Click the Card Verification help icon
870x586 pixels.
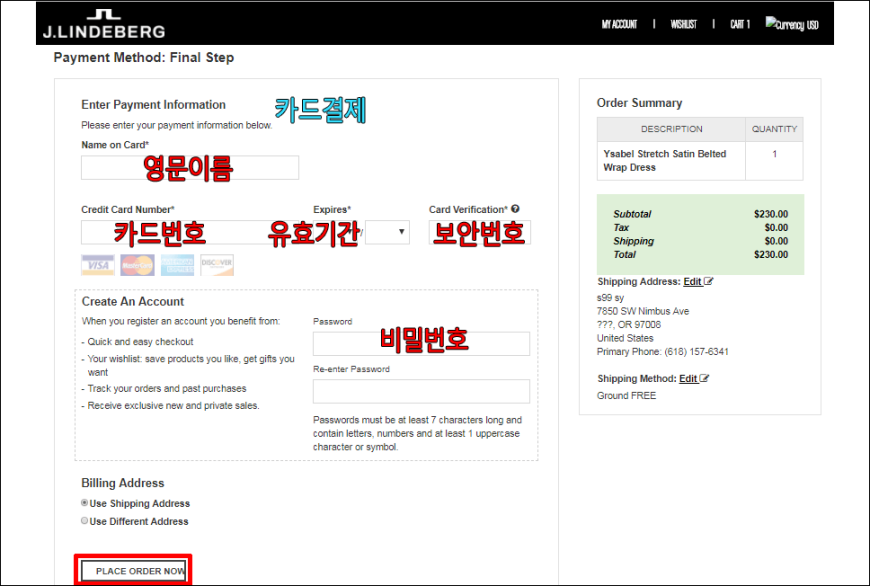tap(515, 209)
